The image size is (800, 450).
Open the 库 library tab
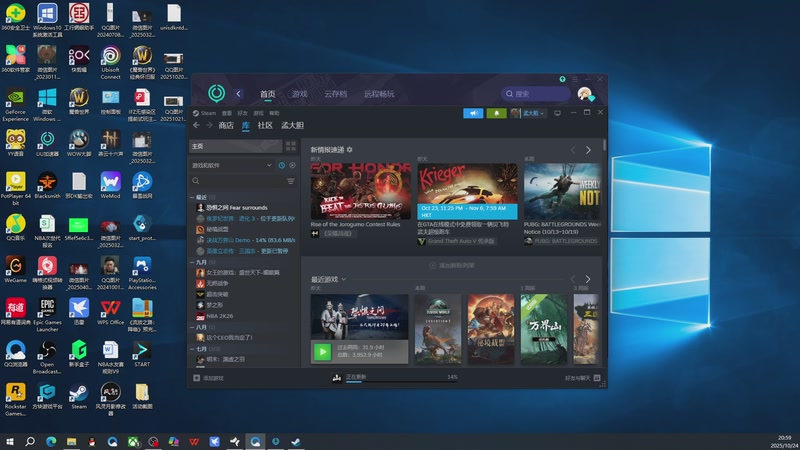pyautogui.click(x=245, y=125)
